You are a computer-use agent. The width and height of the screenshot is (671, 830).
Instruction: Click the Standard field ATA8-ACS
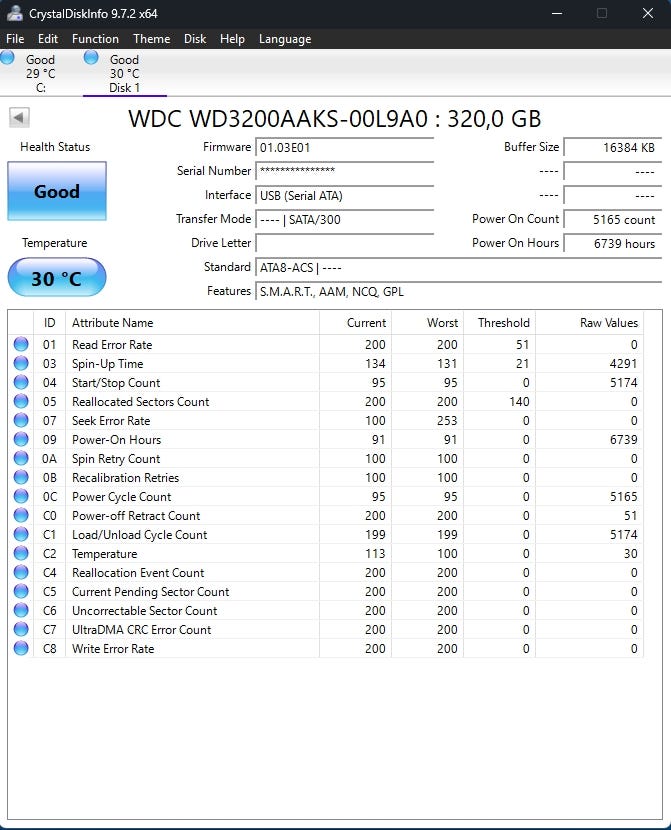(458, 267)
